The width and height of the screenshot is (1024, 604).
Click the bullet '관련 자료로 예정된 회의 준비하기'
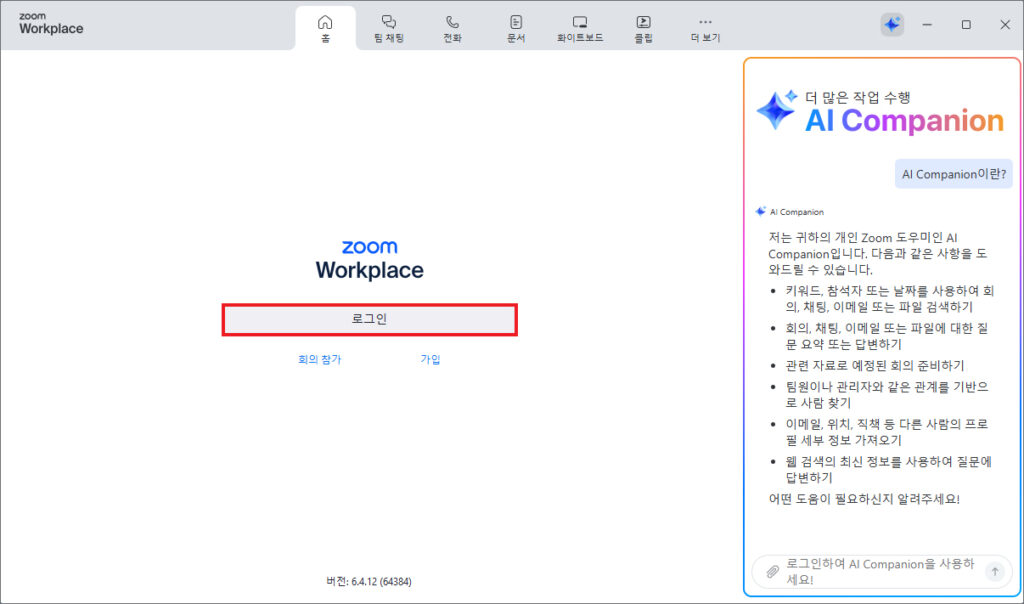(x=875, y=366)
